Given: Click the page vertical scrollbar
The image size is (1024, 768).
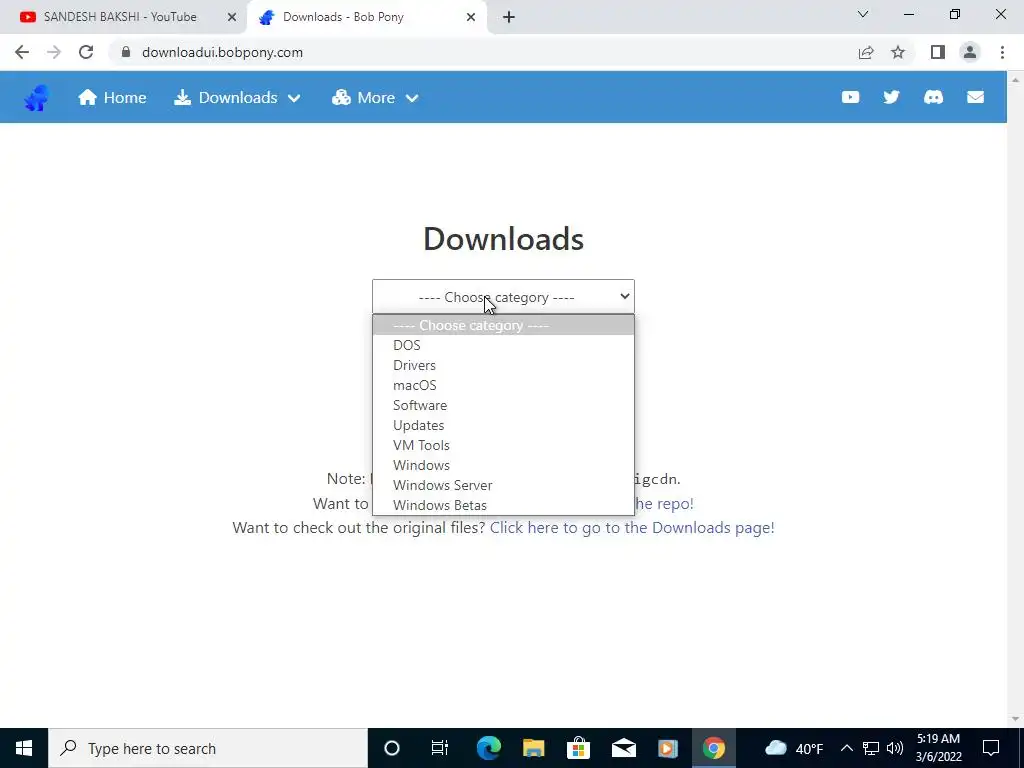Looking at the screenshot, I should (1016, 399).
